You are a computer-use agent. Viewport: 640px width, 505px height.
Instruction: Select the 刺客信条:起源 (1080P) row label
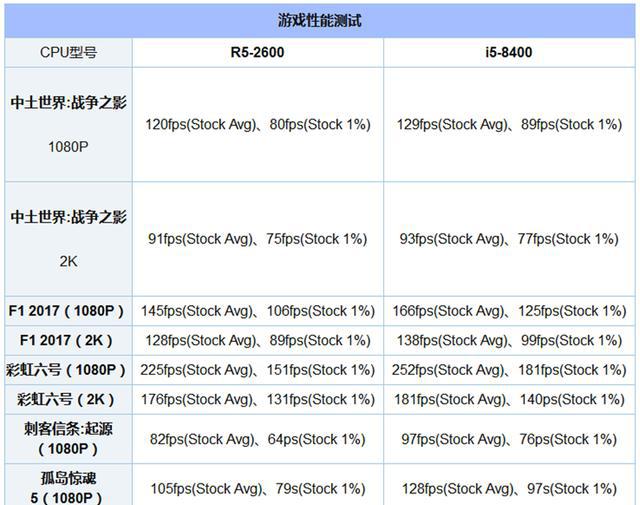coord(69,439)
